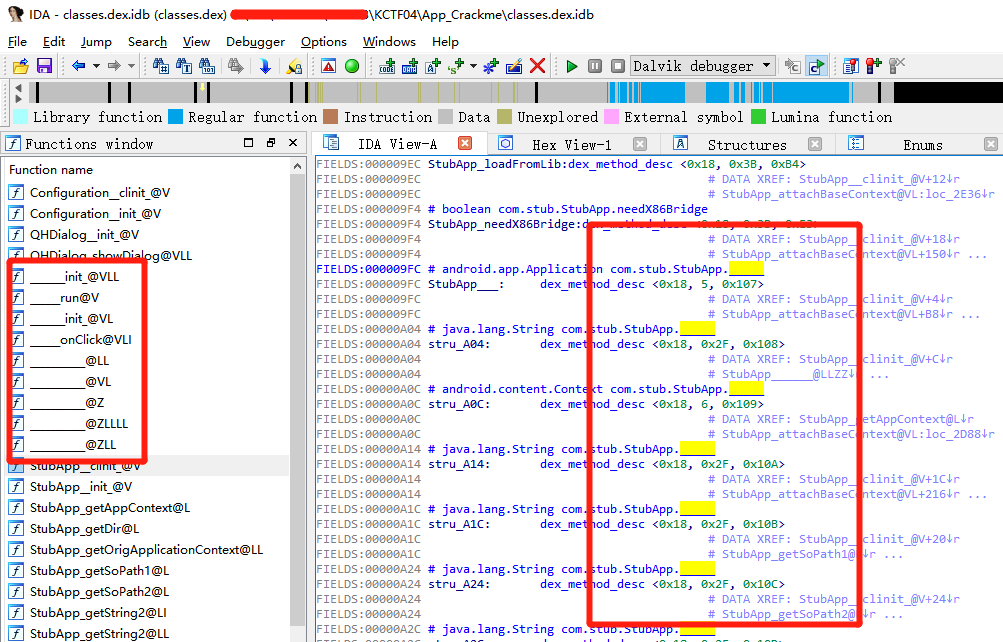Open the File menu
This screenshot has width=1003, height=642.
(x=17, y=42)
